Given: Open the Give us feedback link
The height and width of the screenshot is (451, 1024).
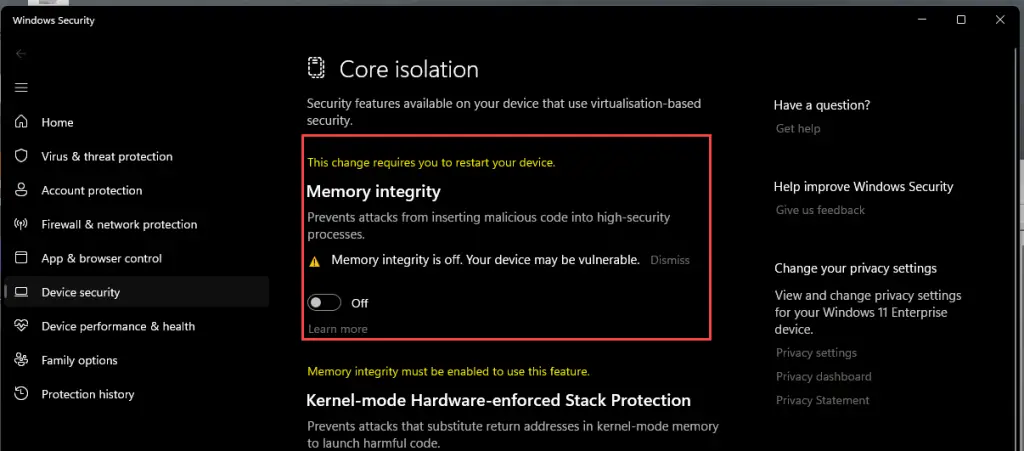Looking at the screenshot, I should [x=820, y=210].
